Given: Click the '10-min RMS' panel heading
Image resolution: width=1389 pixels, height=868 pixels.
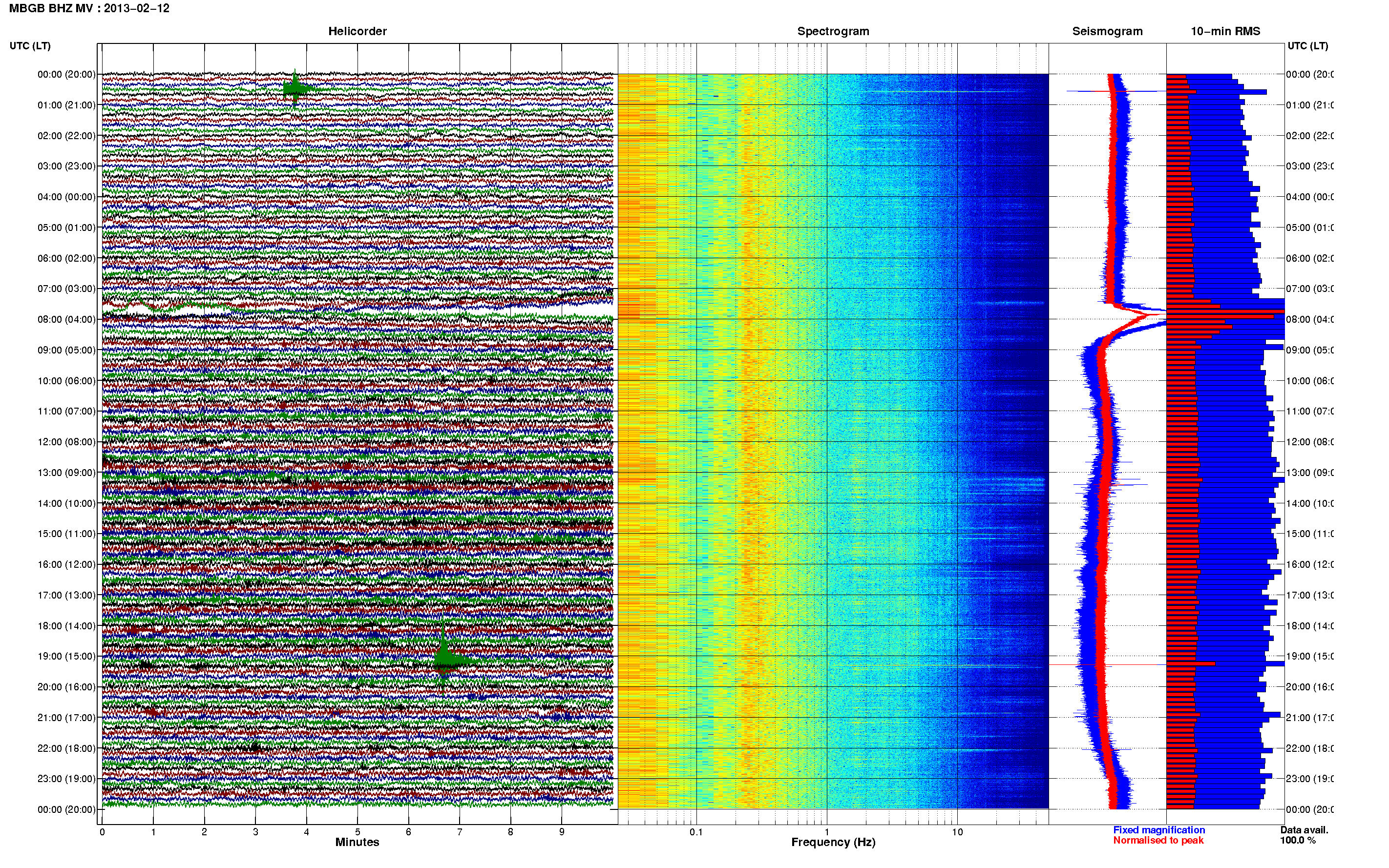Looking at the screenshot, I should tap(1225, 32).
